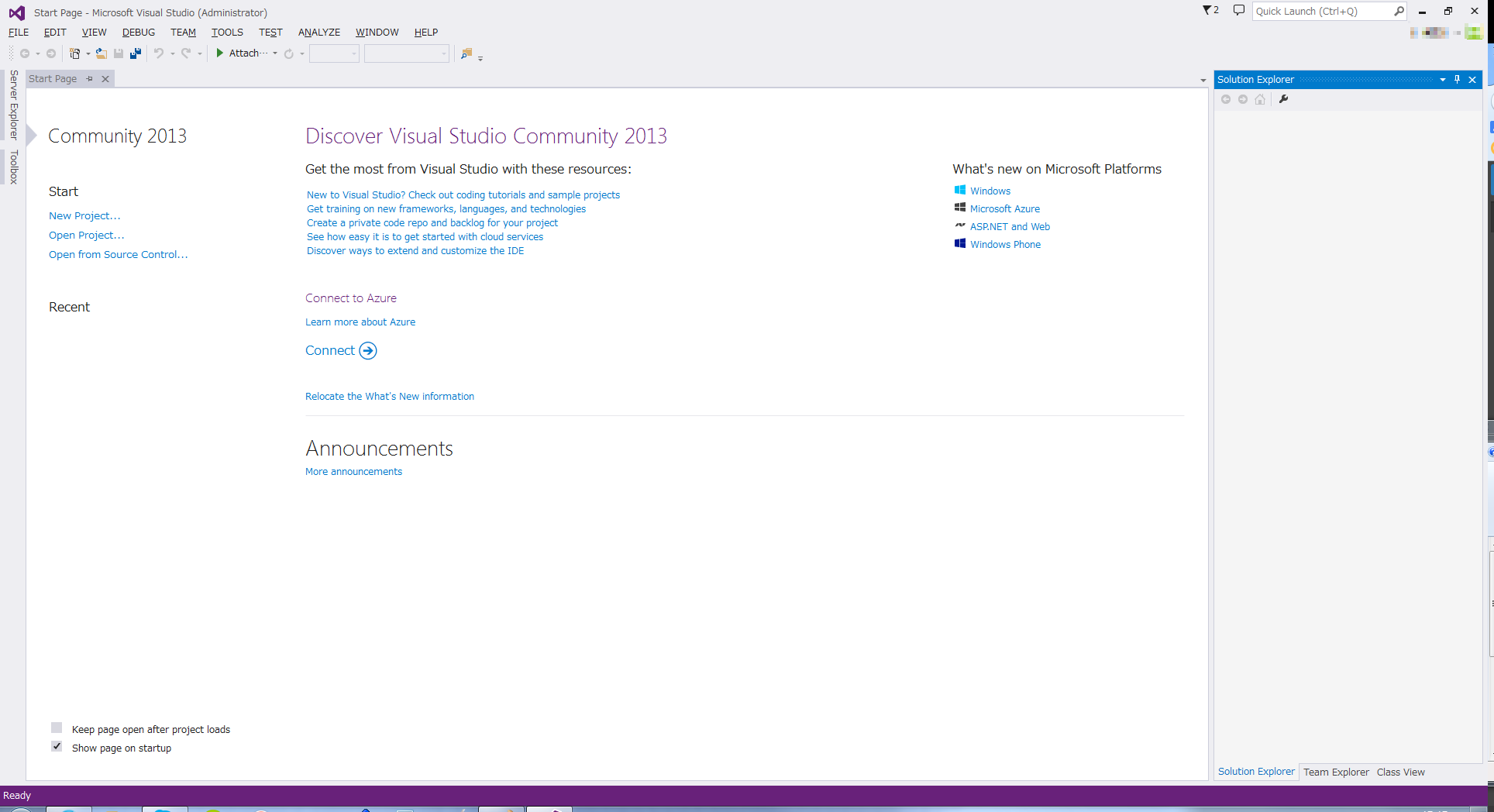This screenshot has width=1494, height=812.
Task: Start debugging with the green Attach arrow
Action: [x=220, y=53]
